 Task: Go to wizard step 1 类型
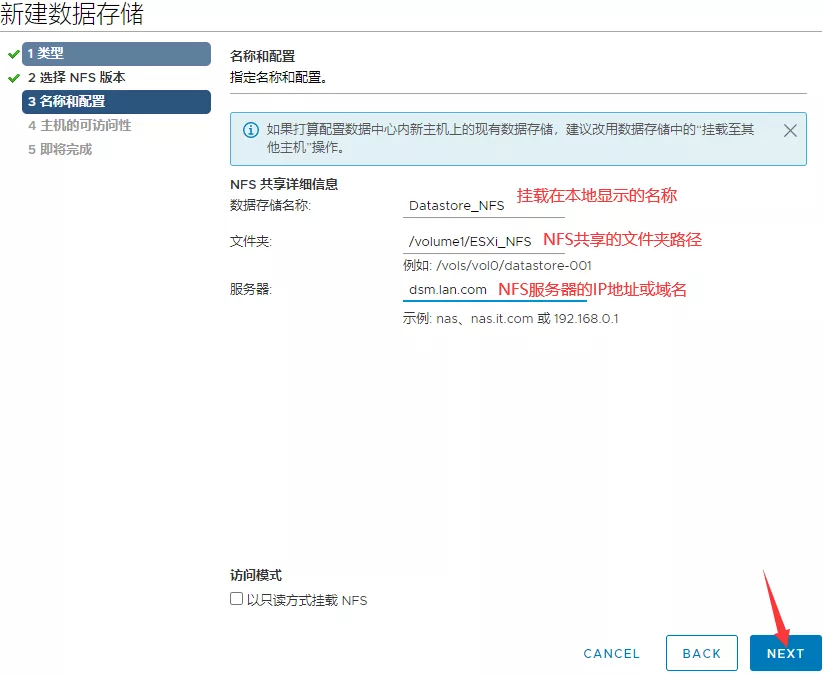click(x=116, y=53)
